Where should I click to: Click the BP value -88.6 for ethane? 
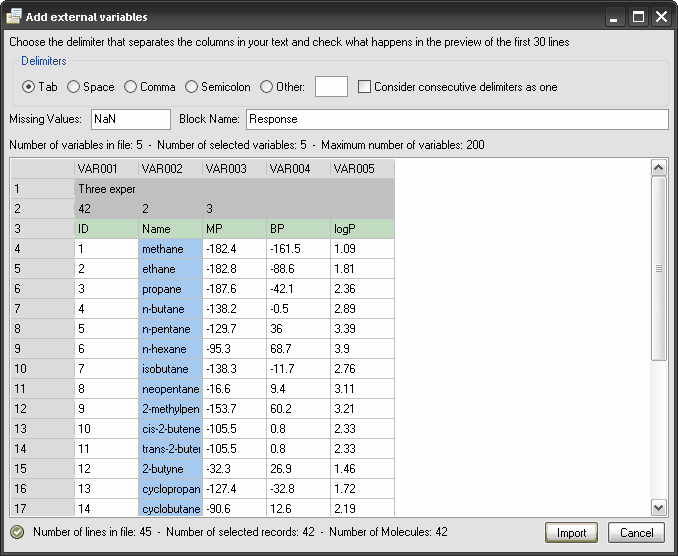click(x=298, y=269)
